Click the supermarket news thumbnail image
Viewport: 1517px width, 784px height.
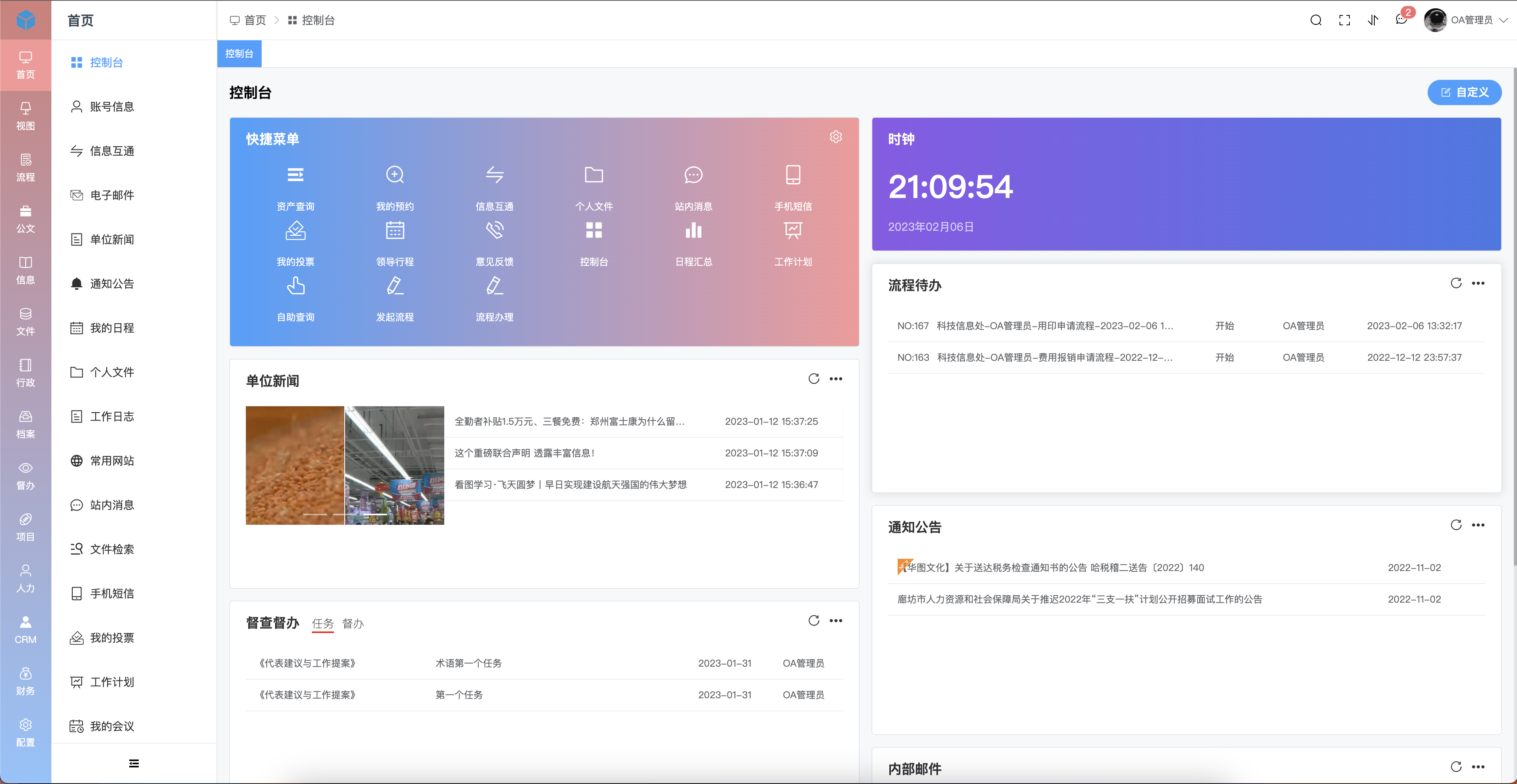(394, 465)
